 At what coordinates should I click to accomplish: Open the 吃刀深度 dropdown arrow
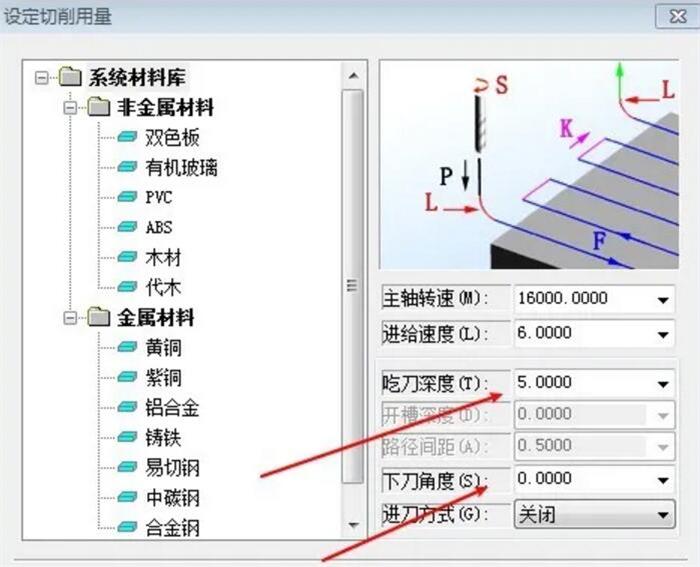pos(663,384)
